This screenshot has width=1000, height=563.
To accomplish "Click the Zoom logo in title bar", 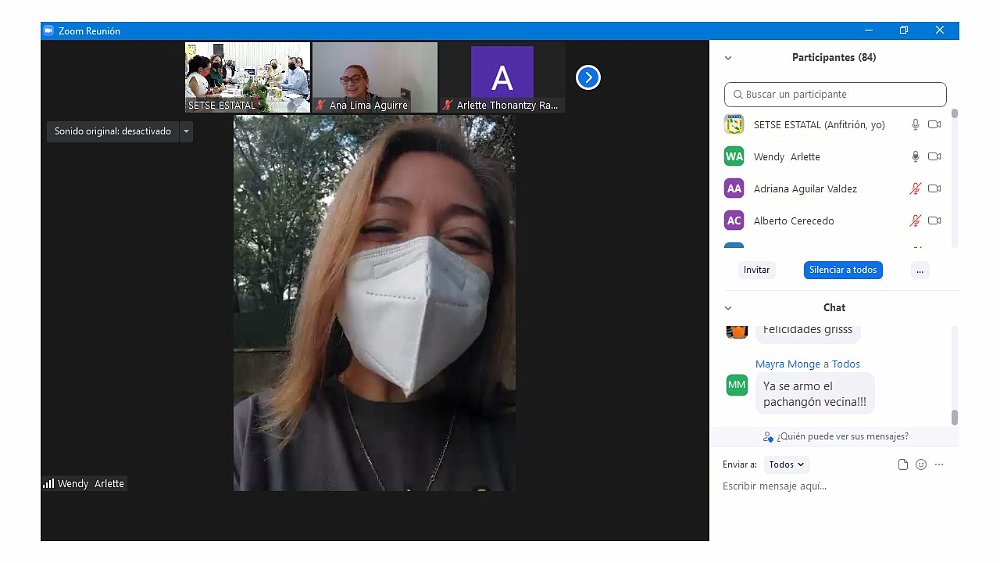I will click(x=48, y=31).
